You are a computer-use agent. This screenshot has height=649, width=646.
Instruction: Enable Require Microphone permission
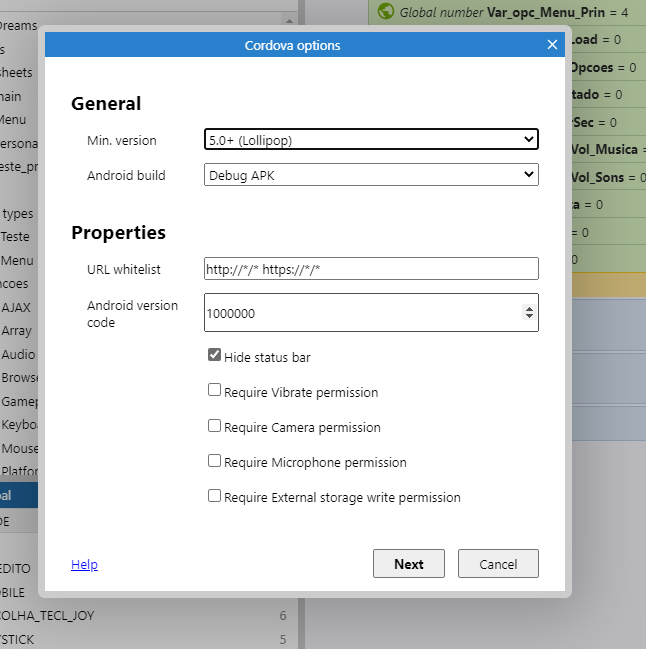tap(214, 460)
